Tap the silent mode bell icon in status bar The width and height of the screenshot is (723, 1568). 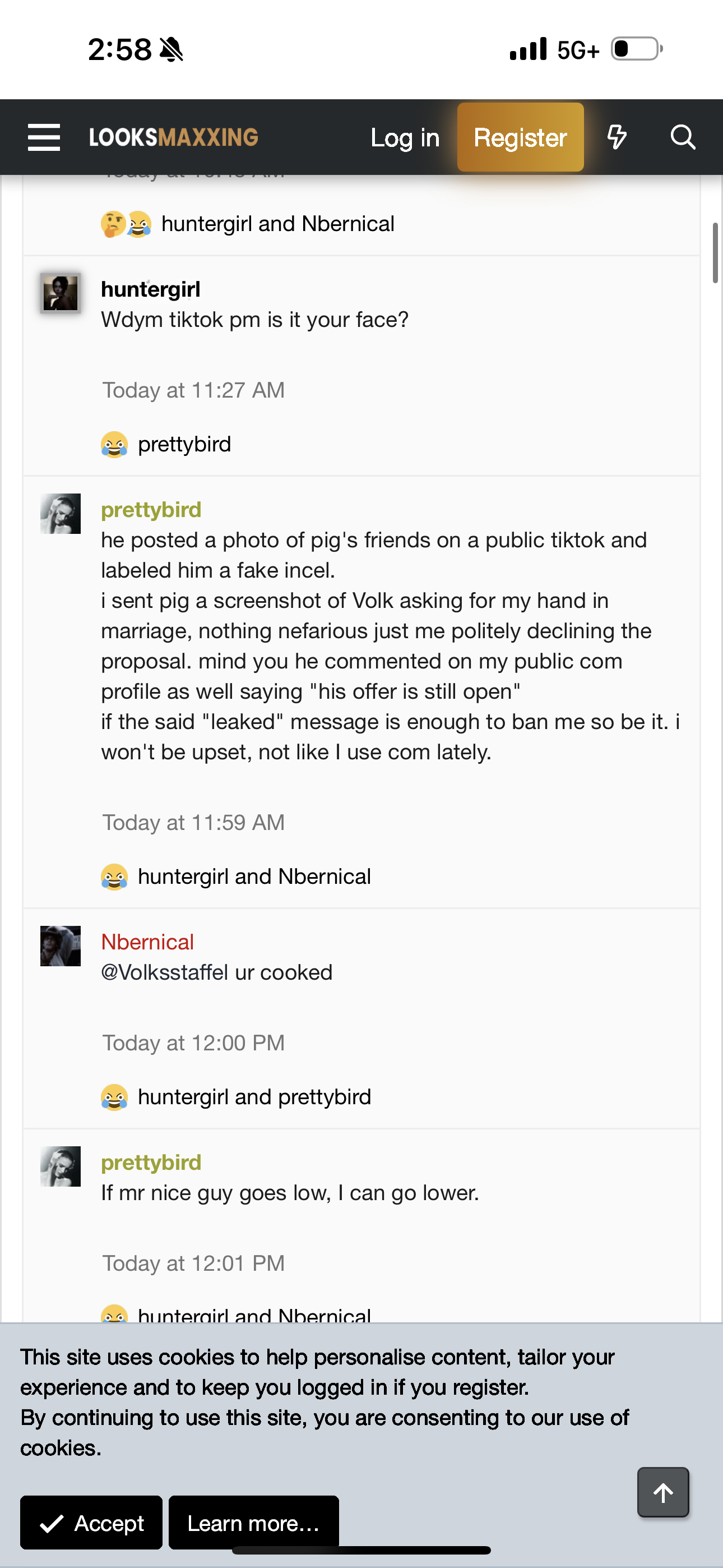point(171,49)
